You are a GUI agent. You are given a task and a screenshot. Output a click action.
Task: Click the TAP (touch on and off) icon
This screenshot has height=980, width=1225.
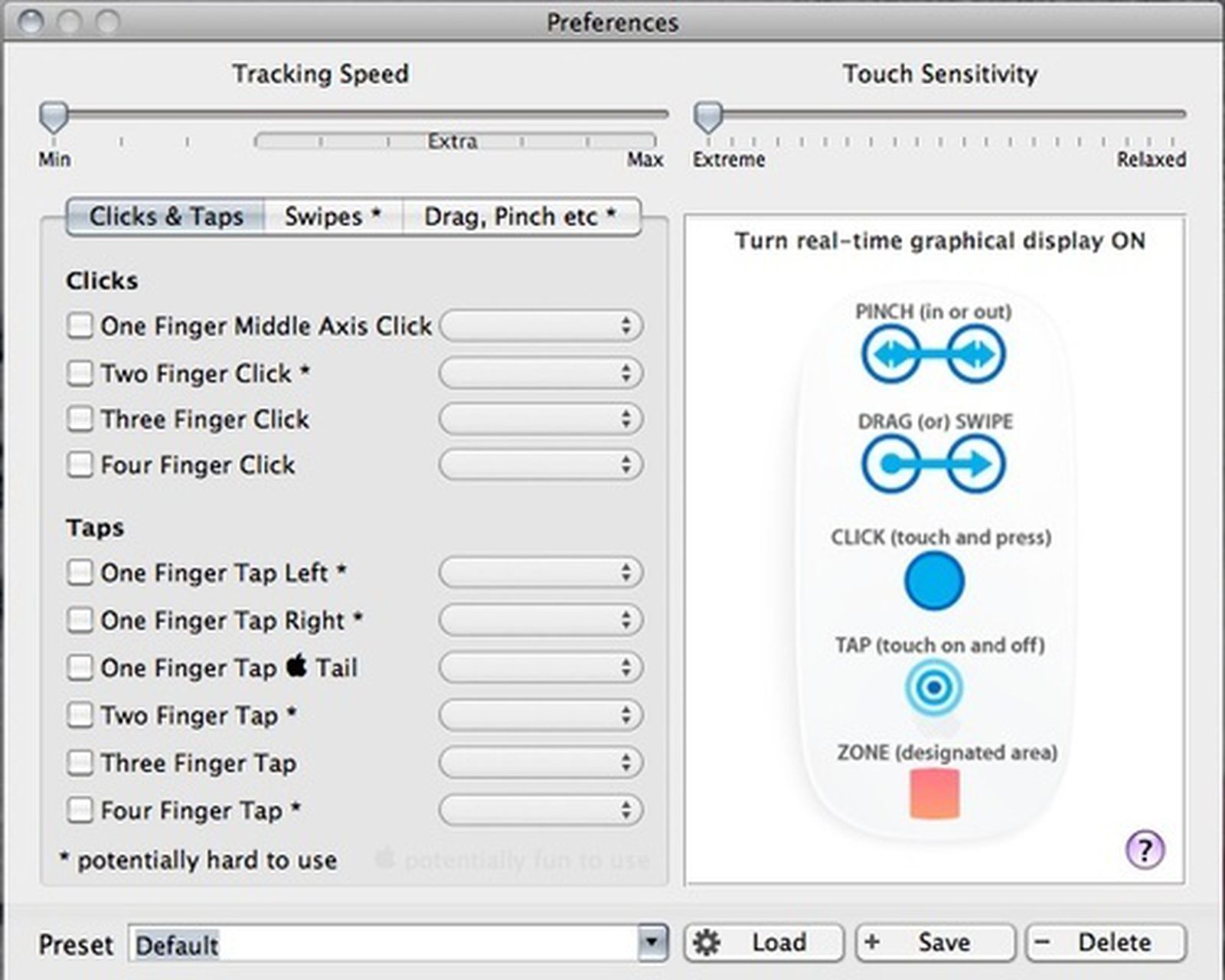933,688
